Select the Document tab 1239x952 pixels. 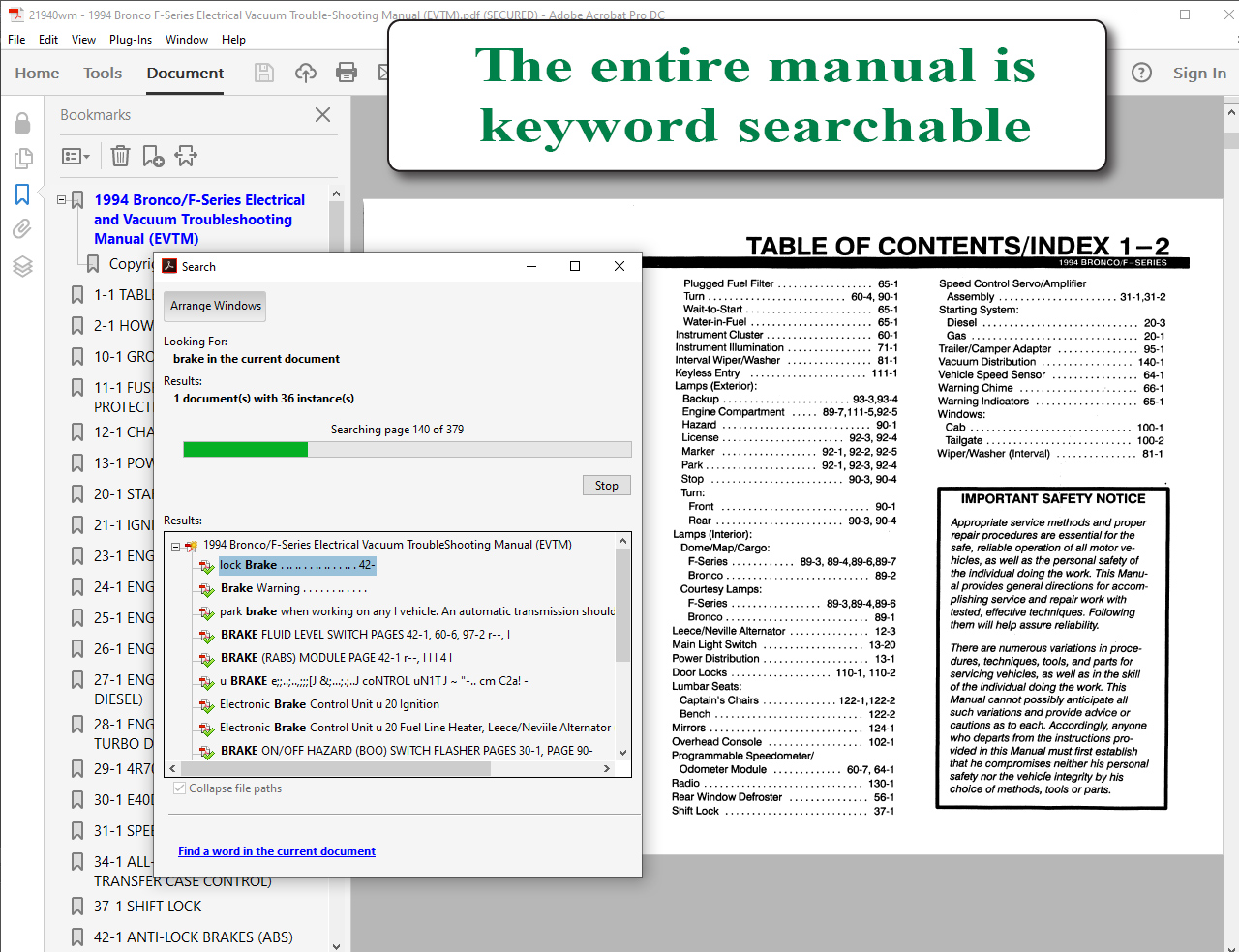click(185, 74)
